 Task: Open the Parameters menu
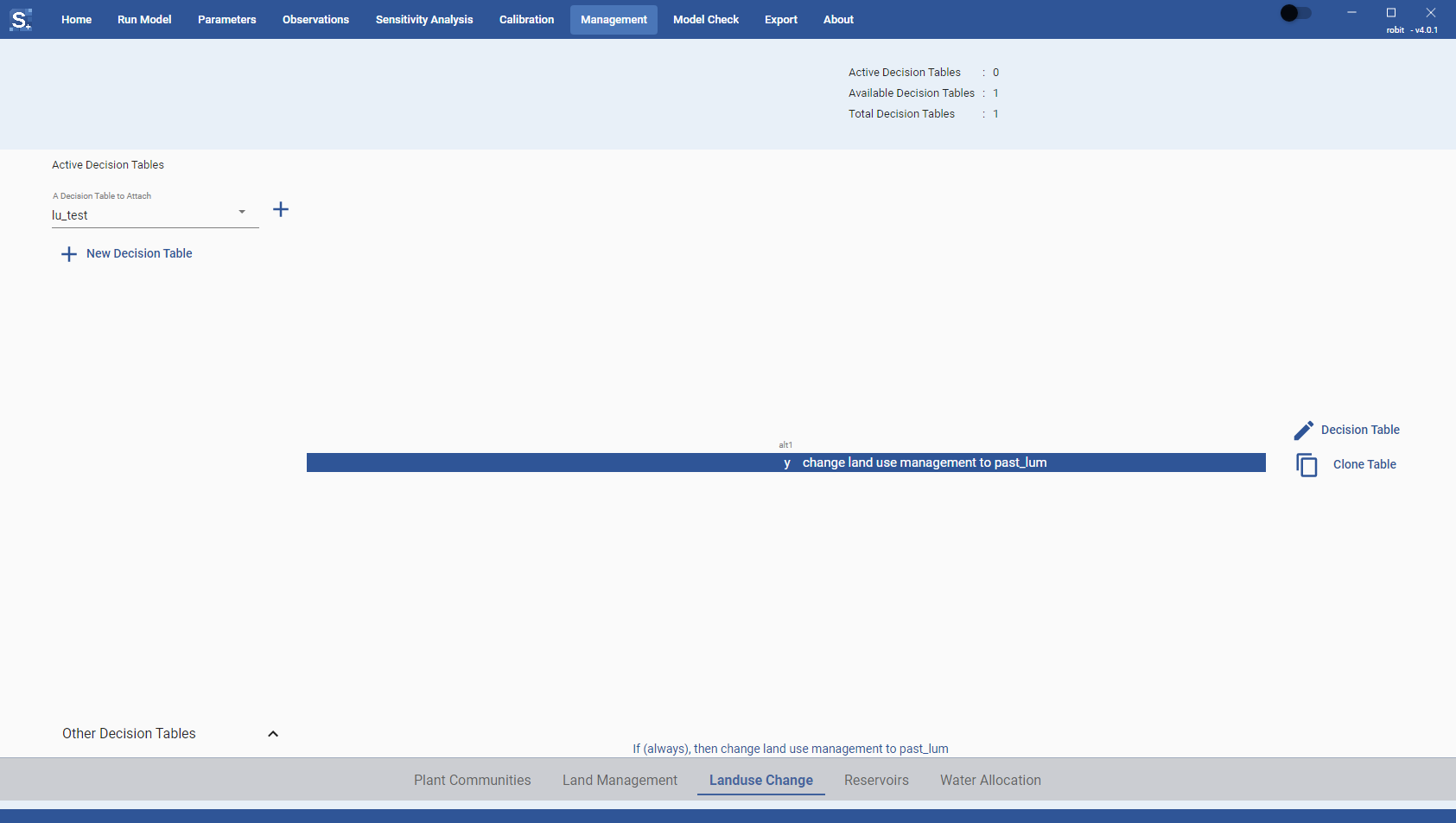226,20
